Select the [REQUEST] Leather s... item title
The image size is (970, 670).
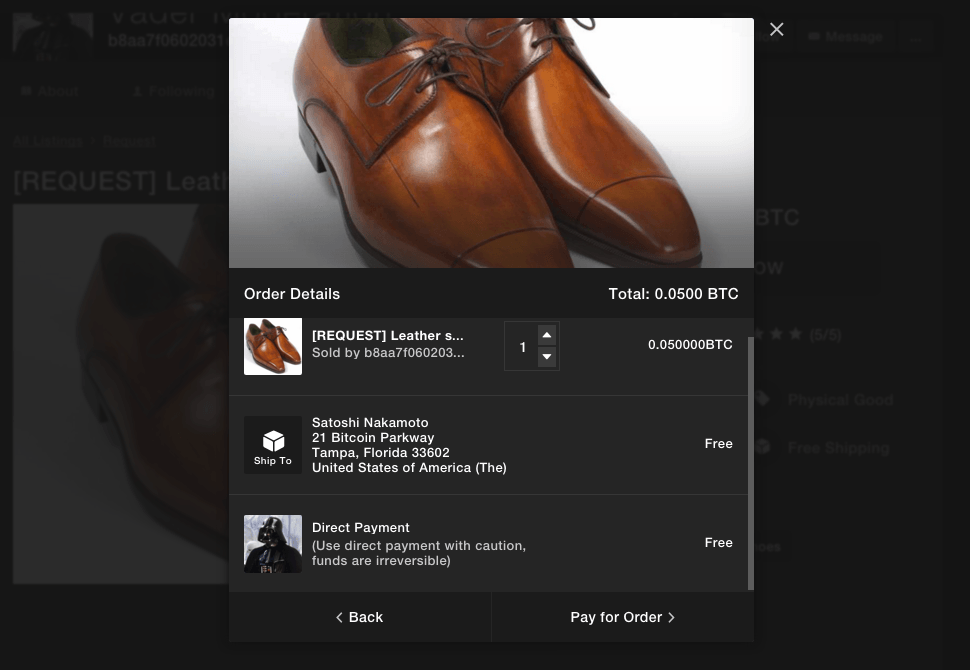(x=387, y=335)
